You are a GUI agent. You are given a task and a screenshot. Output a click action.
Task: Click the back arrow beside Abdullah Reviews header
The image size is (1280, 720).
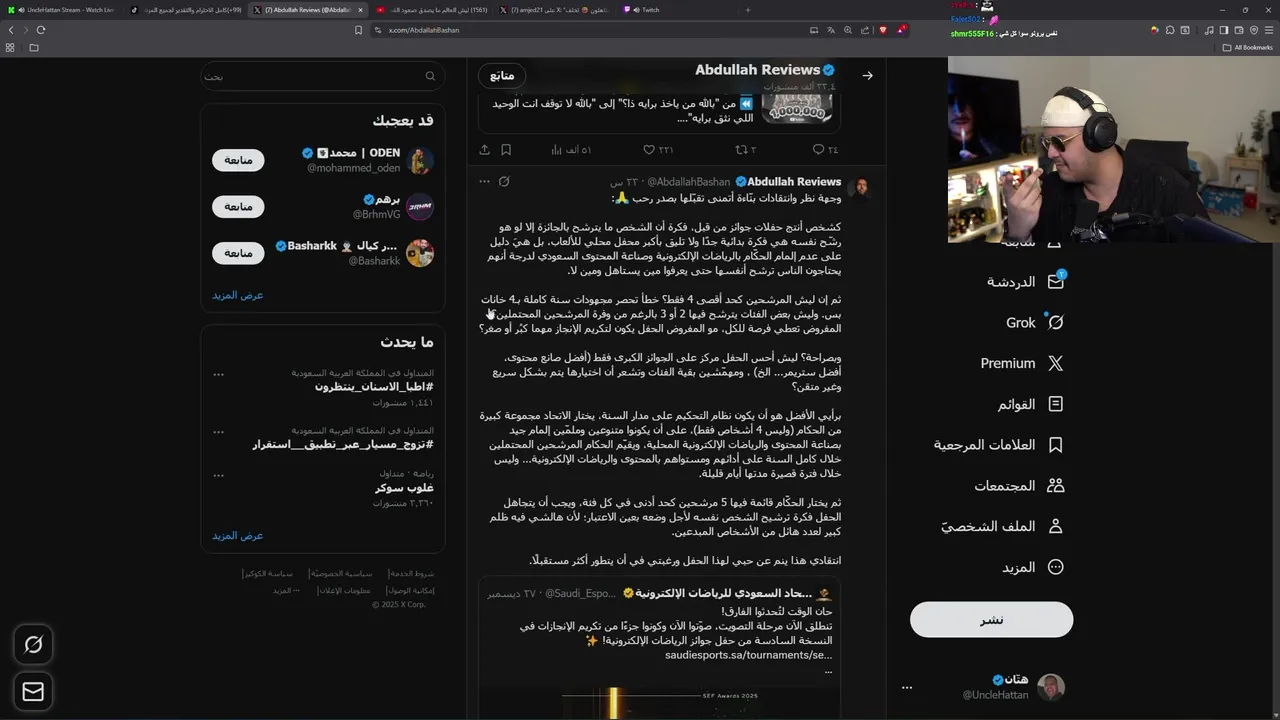tap(867, 75)
